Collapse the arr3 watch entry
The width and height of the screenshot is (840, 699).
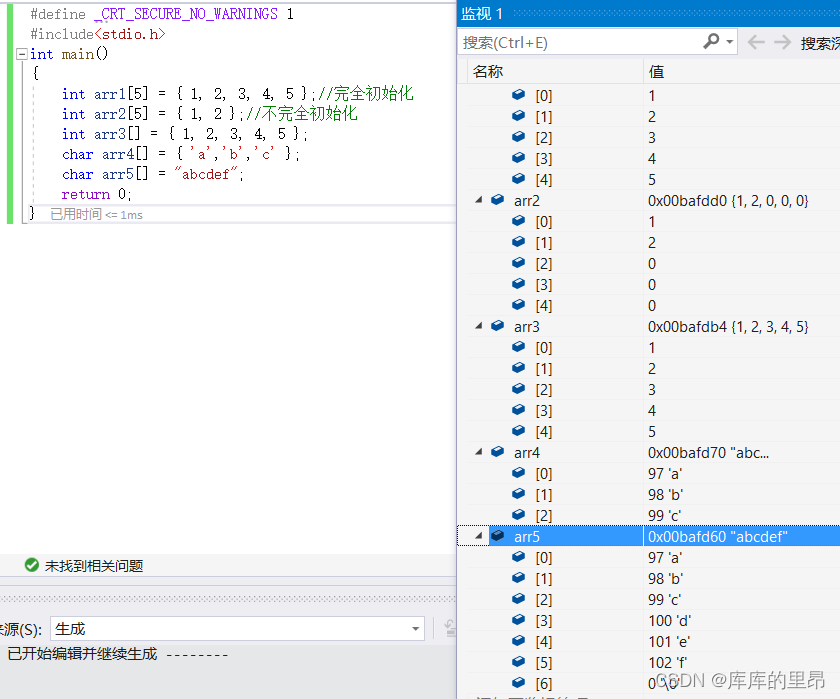479,326
